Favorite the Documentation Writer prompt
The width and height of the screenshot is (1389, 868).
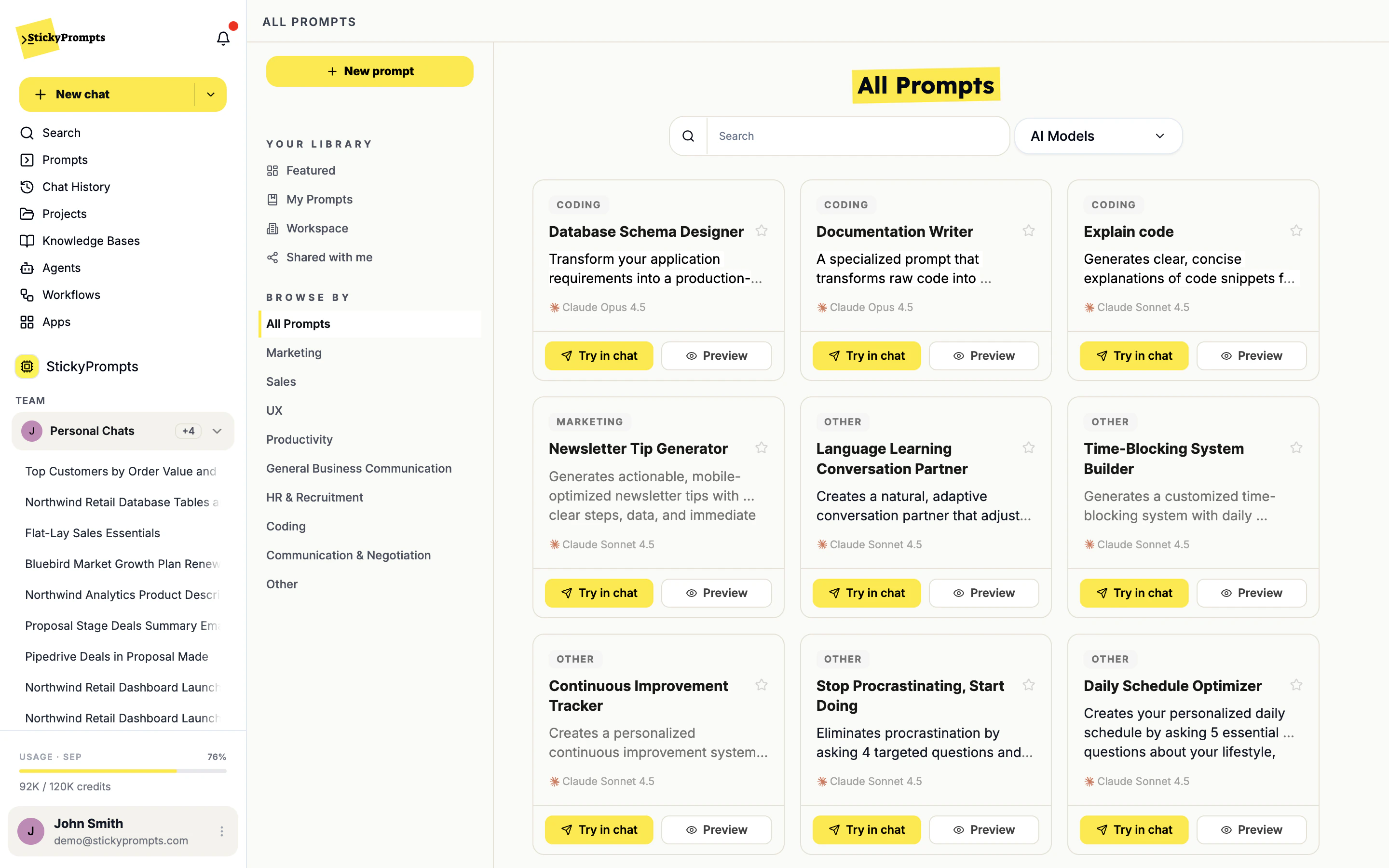coord(1028,231)
